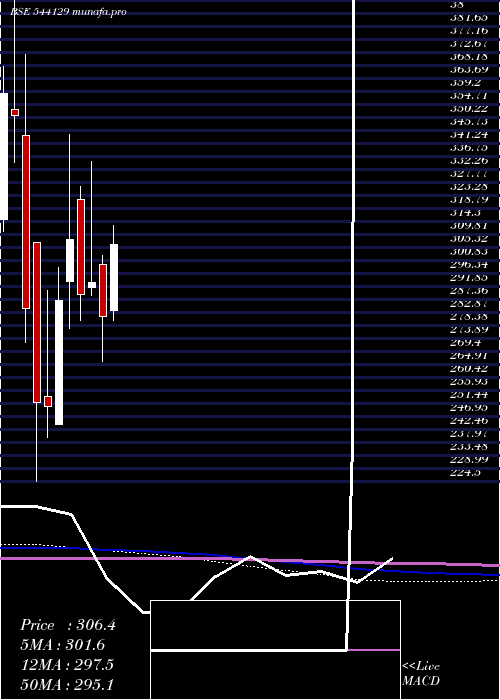The width and height of the screenshot is (500, 700).
Task: Click the 269.4 price axis label
Action: pos(466,343)
